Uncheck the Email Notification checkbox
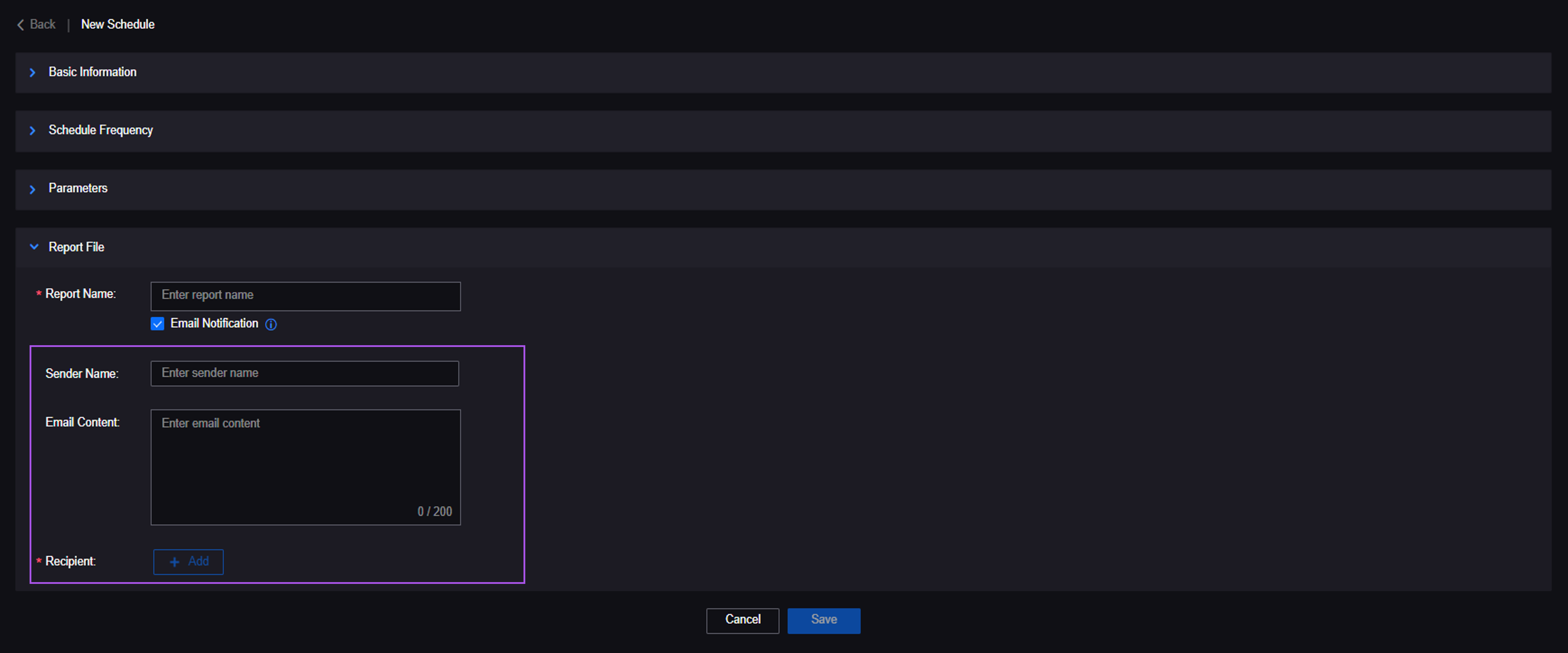 pyautogui.click(x=157, y=324)
